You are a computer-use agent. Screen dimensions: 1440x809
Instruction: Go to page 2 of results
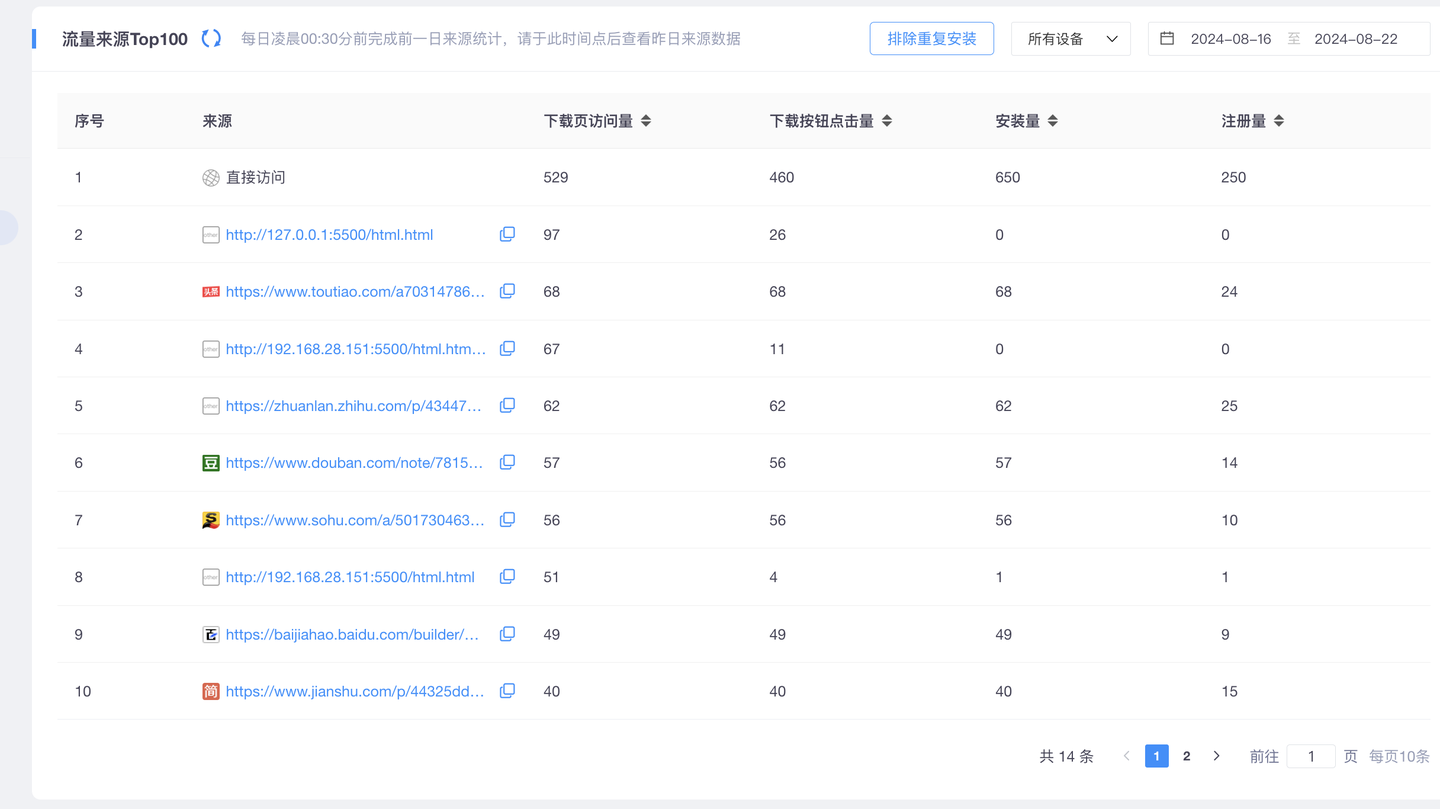point(1187,756)
